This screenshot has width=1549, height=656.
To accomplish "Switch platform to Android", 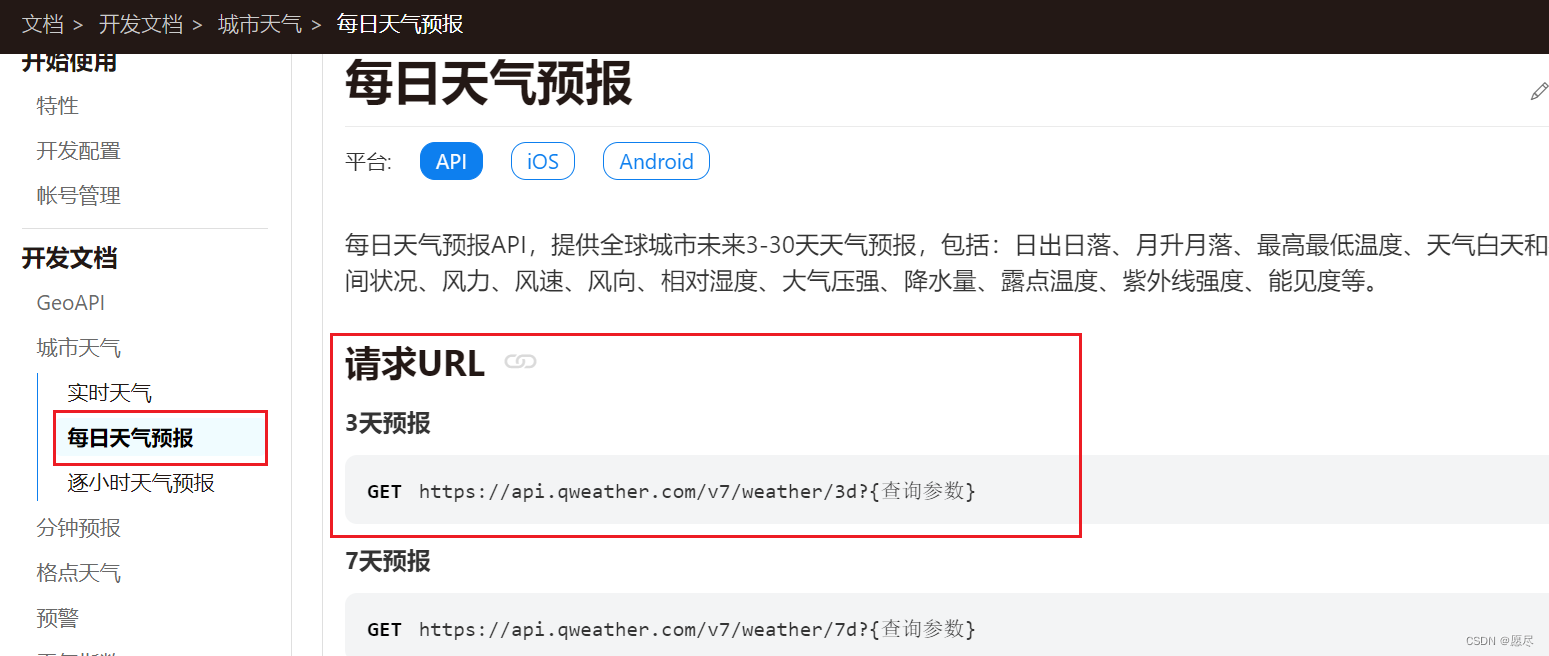I will click(x=656, y=161).
